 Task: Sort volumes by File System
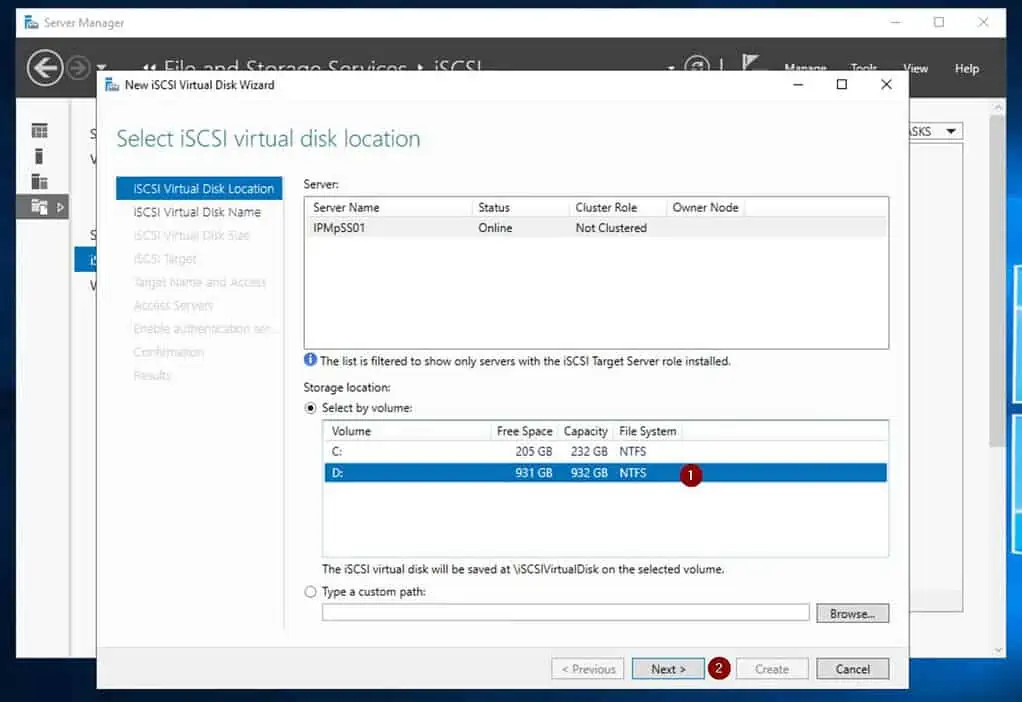click(x=648, y=431)
